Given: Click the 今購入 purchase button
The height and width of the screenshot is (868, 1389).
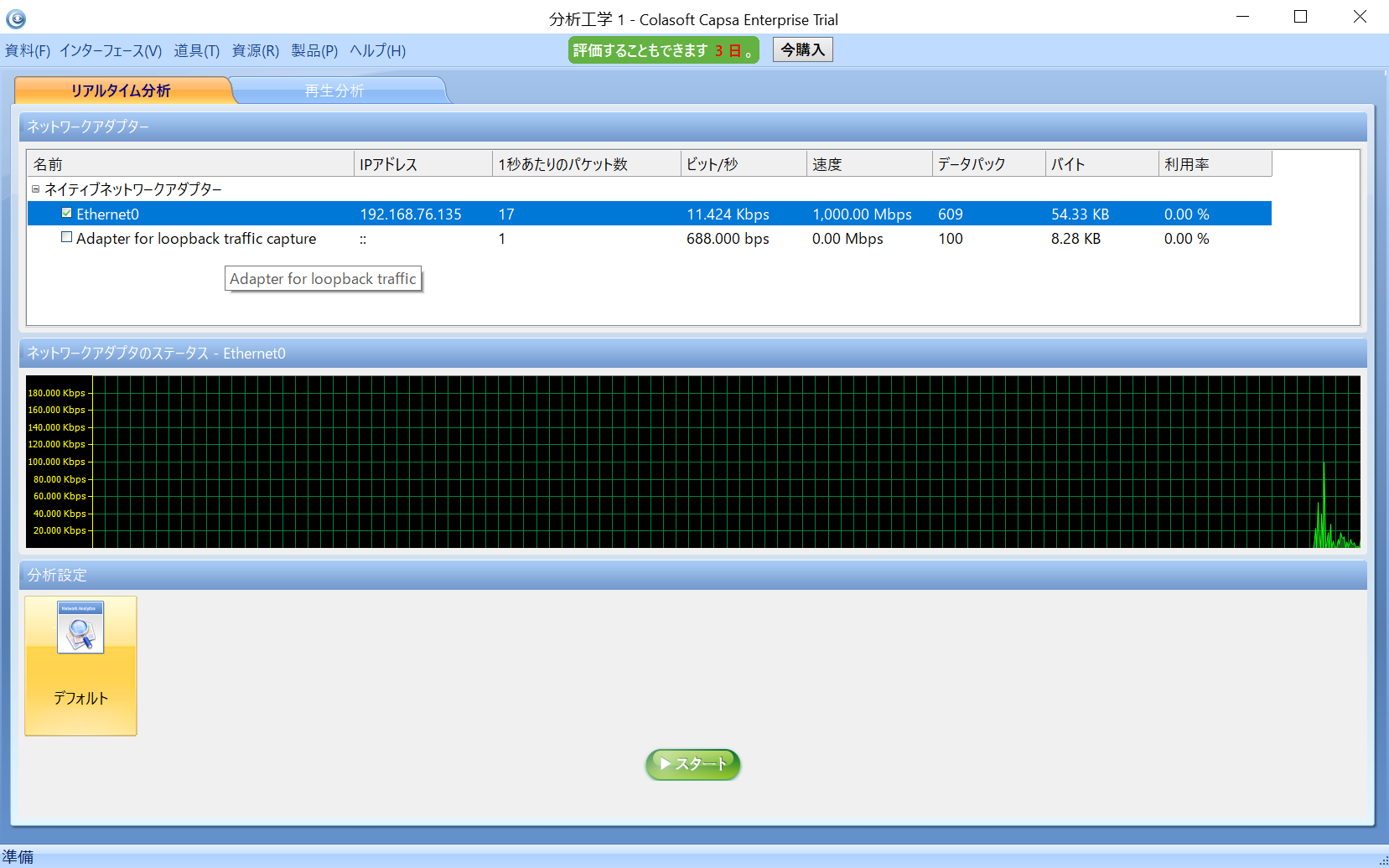Looking at the screenshot, I should pyautogui.click(x=802, y=50).
